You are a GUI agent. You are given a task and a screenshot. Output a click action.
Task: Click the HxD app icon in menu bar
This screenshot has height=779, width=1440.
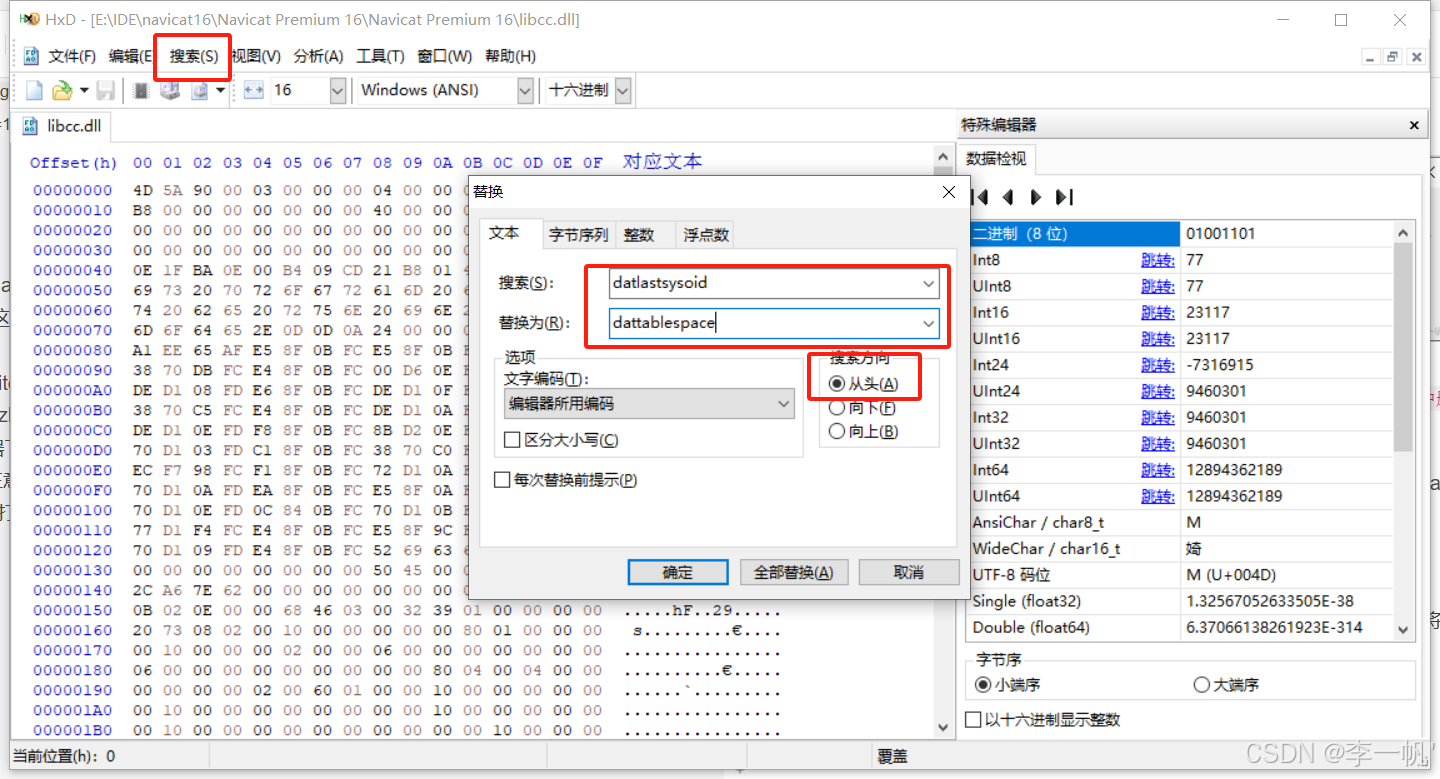31,56
